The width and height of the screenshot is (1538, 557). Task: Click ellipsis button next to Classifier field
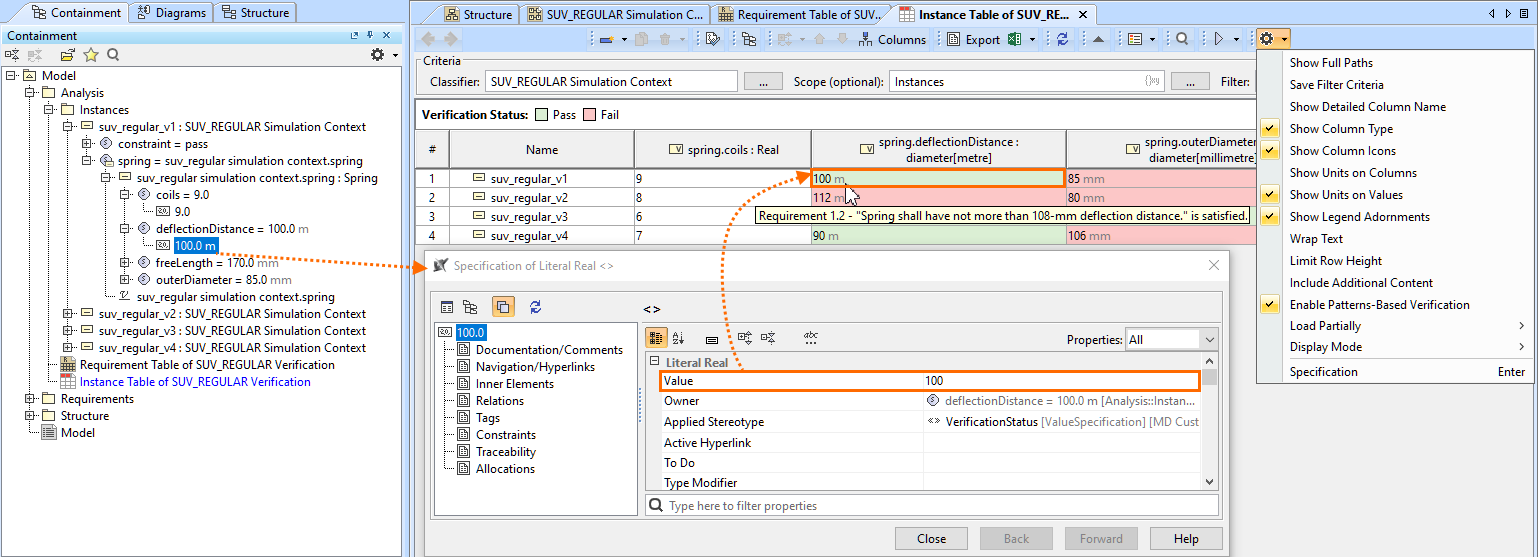pos(763,82)
